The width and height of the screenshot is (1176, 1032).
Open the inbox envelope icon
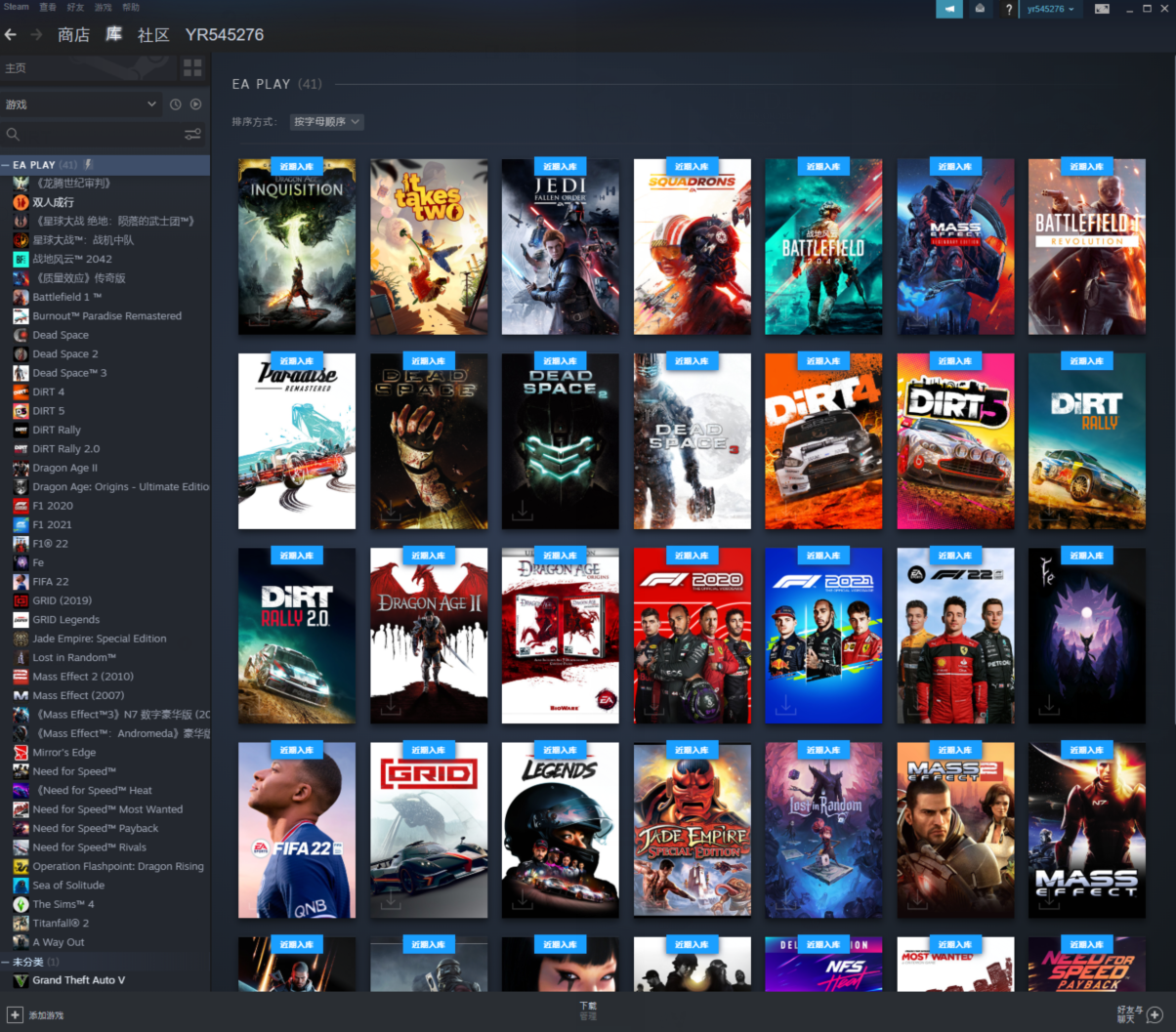(980, 9)
